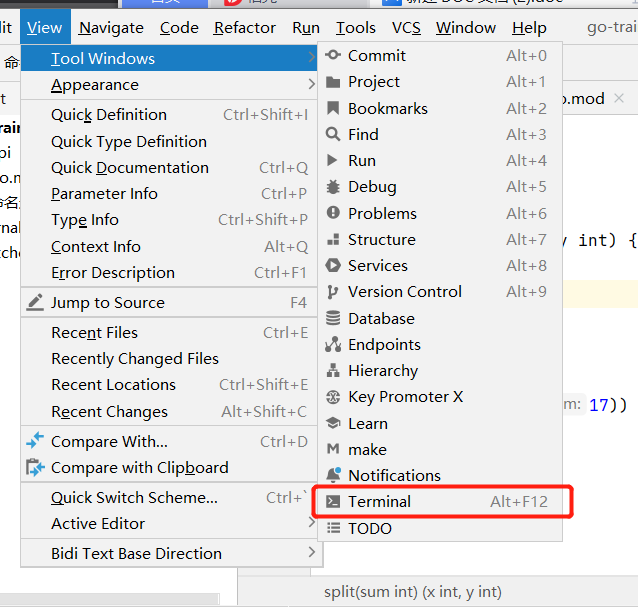Open the Refactor menu
638x607 pixels.
point(246,28)
